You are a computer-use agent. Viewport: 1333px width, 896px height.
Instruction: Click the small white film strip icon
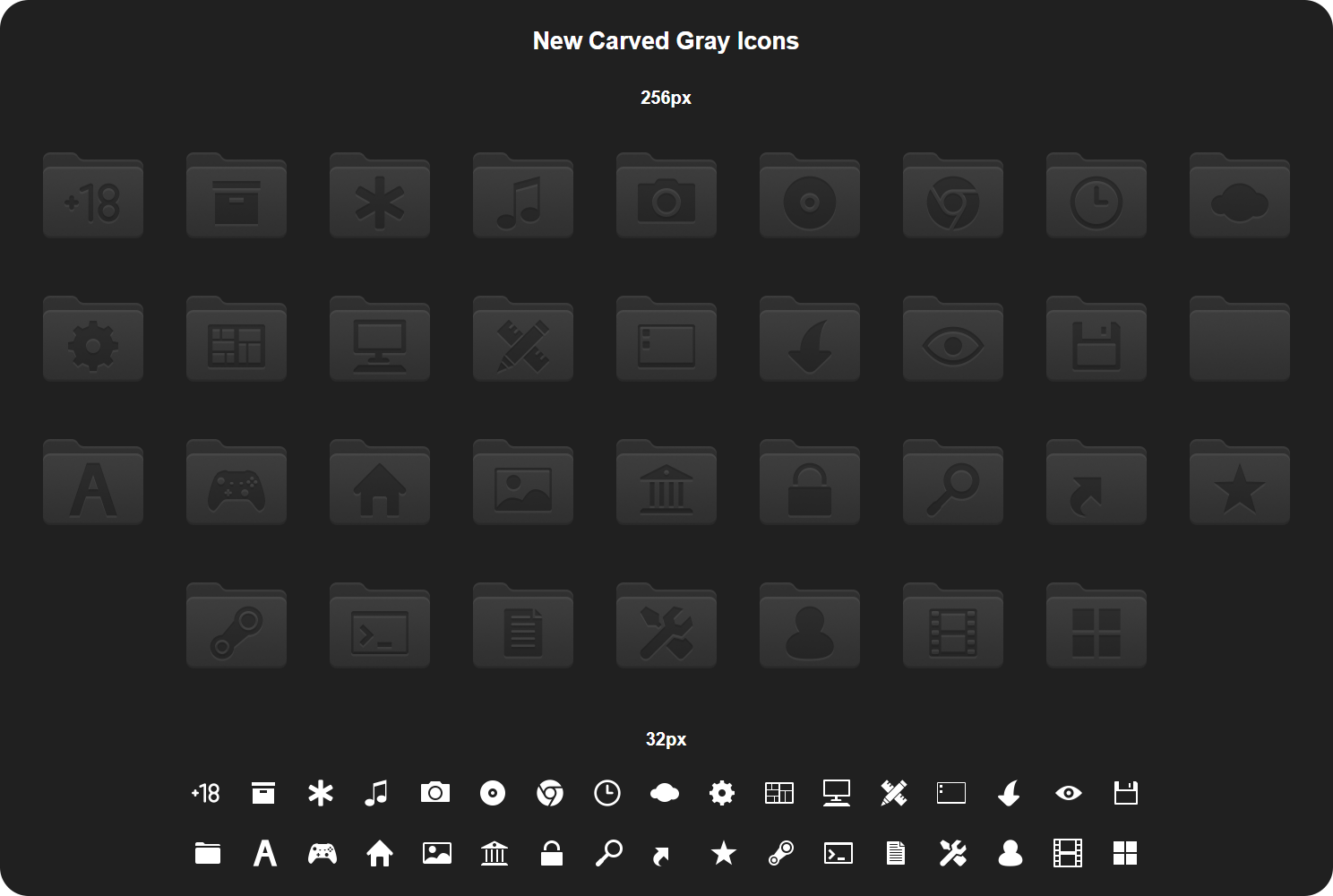coord(1068,853)
